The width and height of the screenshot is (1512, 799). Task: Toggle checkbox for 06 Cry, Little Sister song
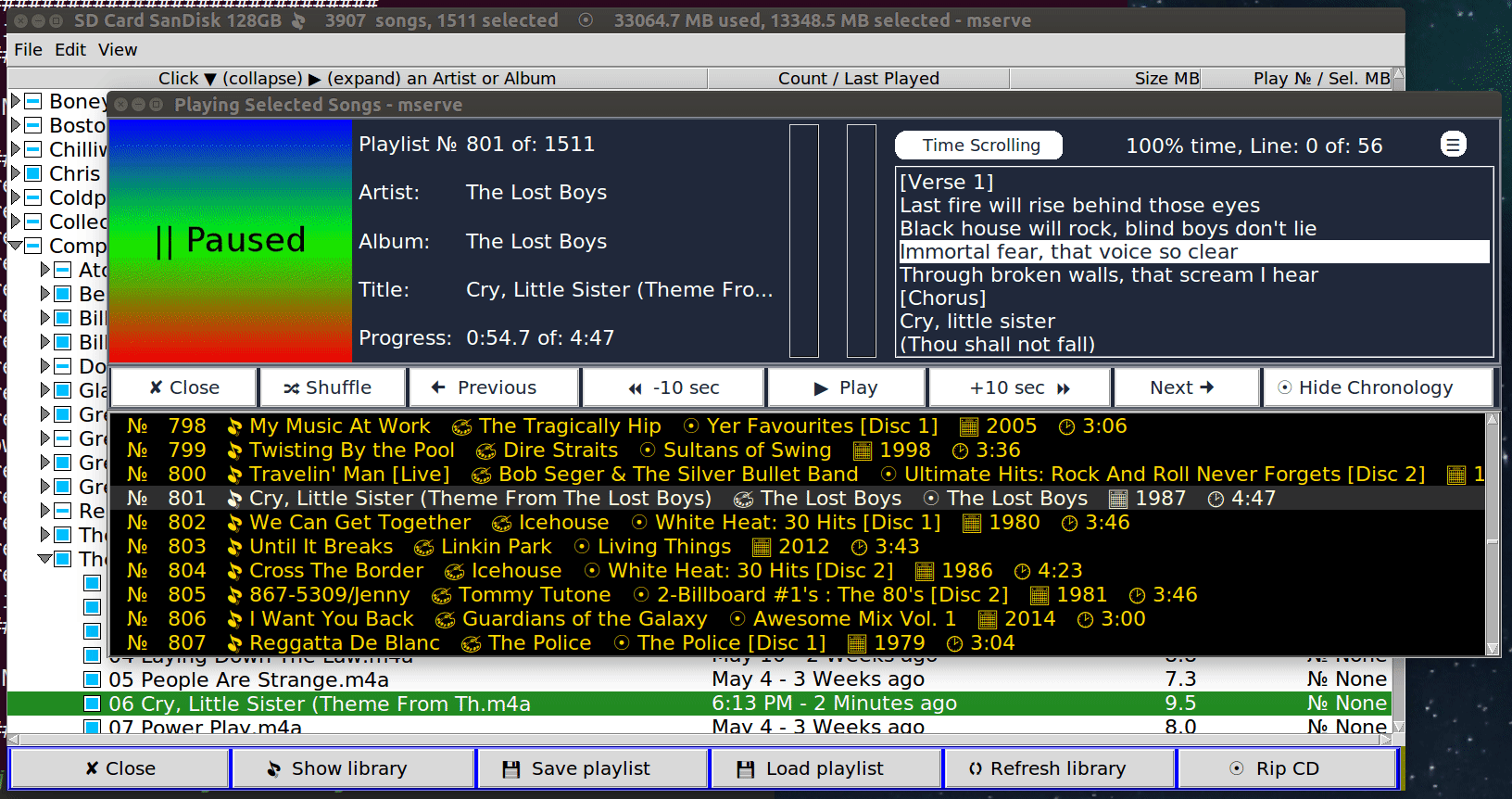point(92,704)
